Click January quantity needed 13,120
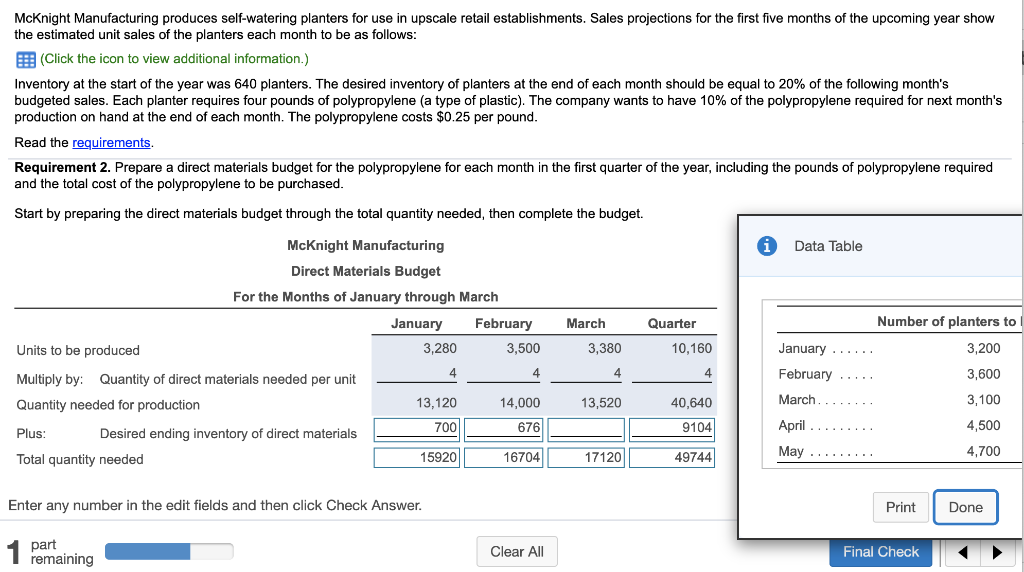 pos(436,403)
